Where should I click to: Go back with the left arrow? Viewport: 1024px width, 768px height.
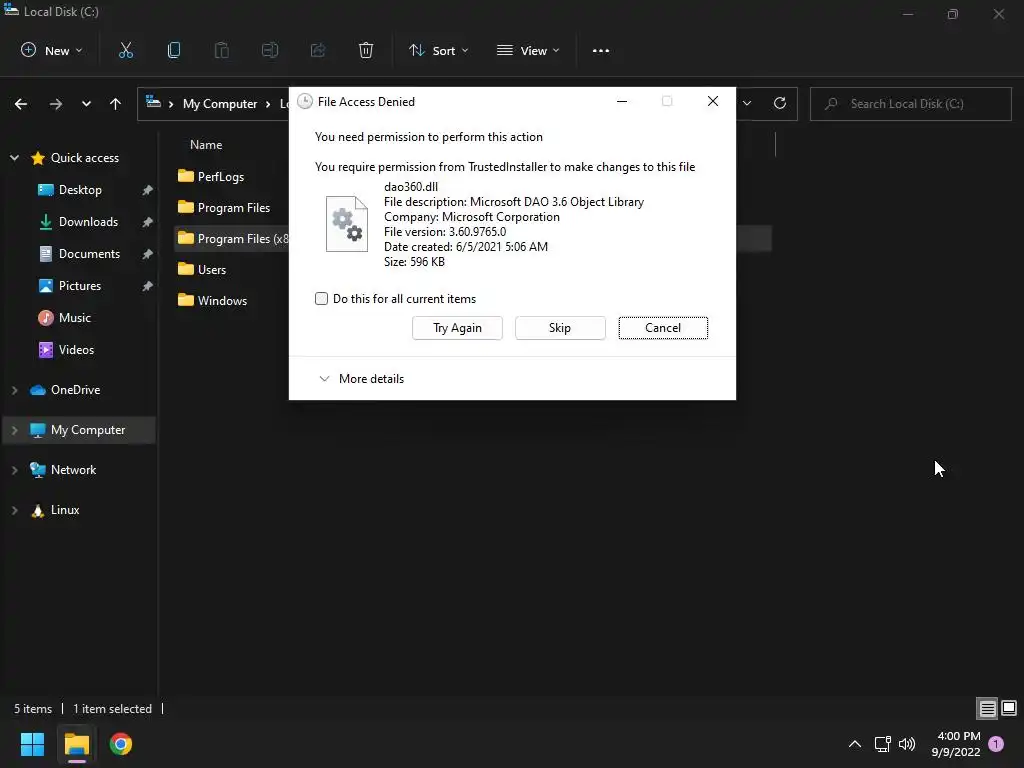[21, 104]
